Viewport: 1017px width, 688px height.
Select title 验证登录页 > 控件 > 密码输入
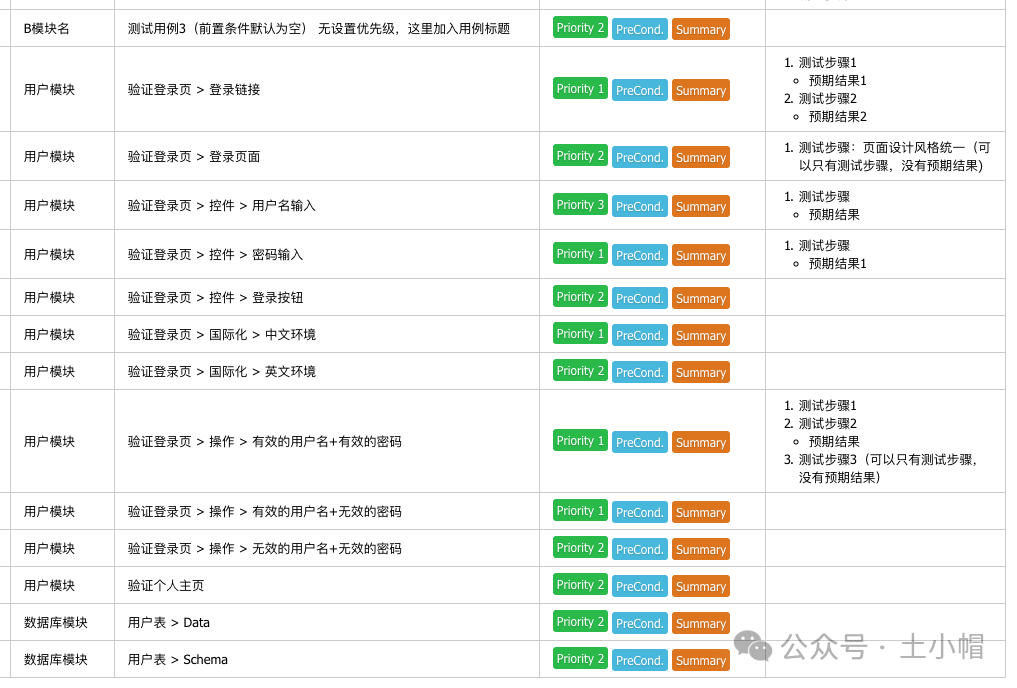pyautogui.click(x=215, y=255)
